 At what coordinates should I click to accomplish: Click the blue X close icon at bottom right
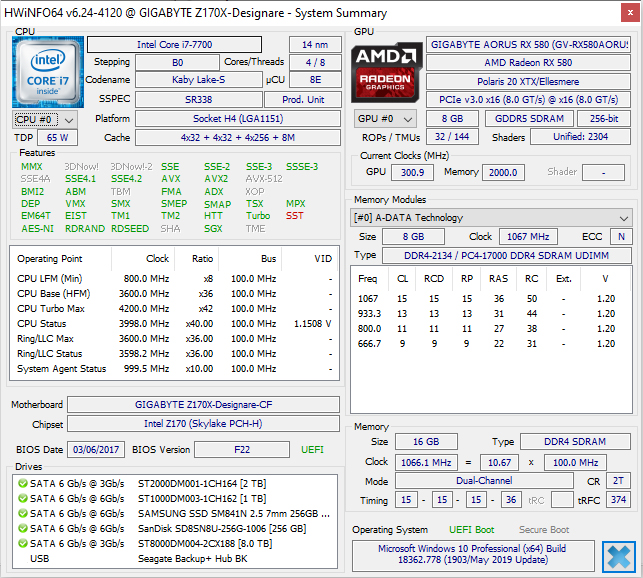click(x=618, y=557)
